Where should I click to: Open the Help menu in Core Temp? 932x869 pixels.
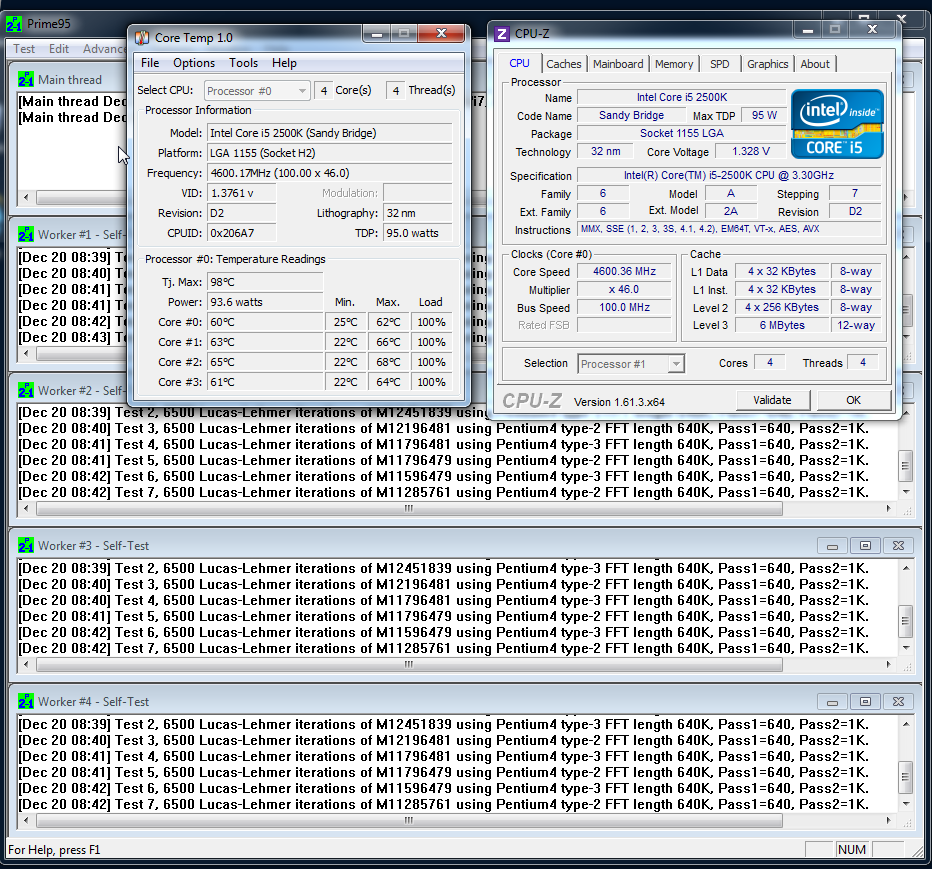[284, 63]
